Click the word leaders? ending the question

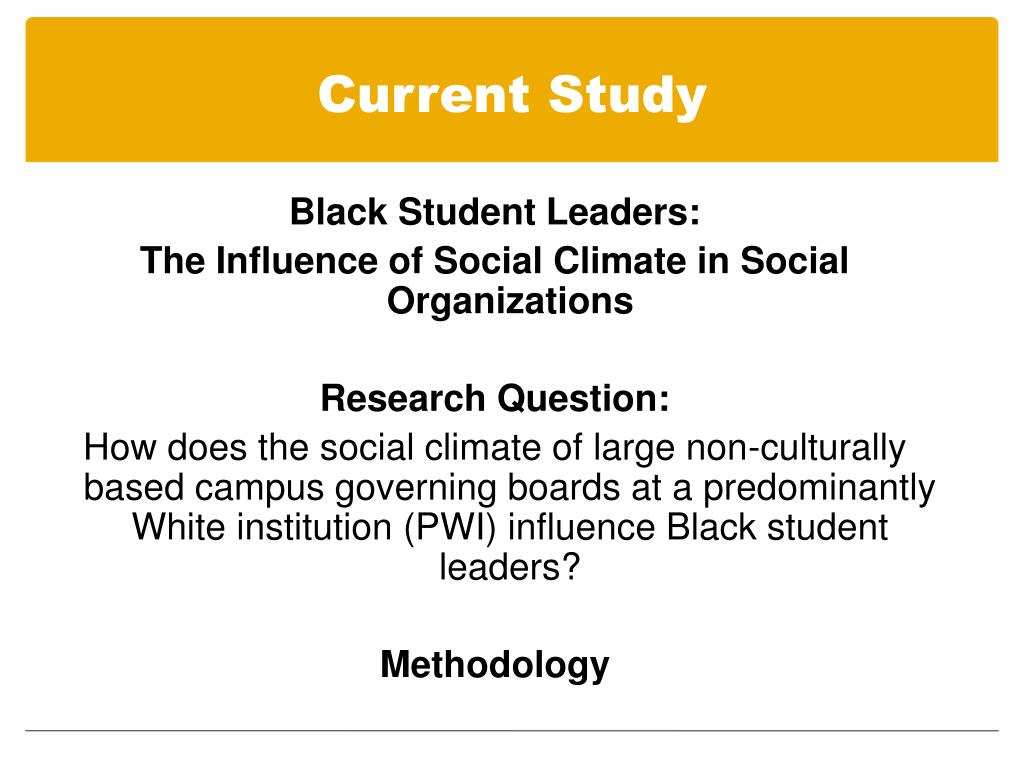click(509, 566)
